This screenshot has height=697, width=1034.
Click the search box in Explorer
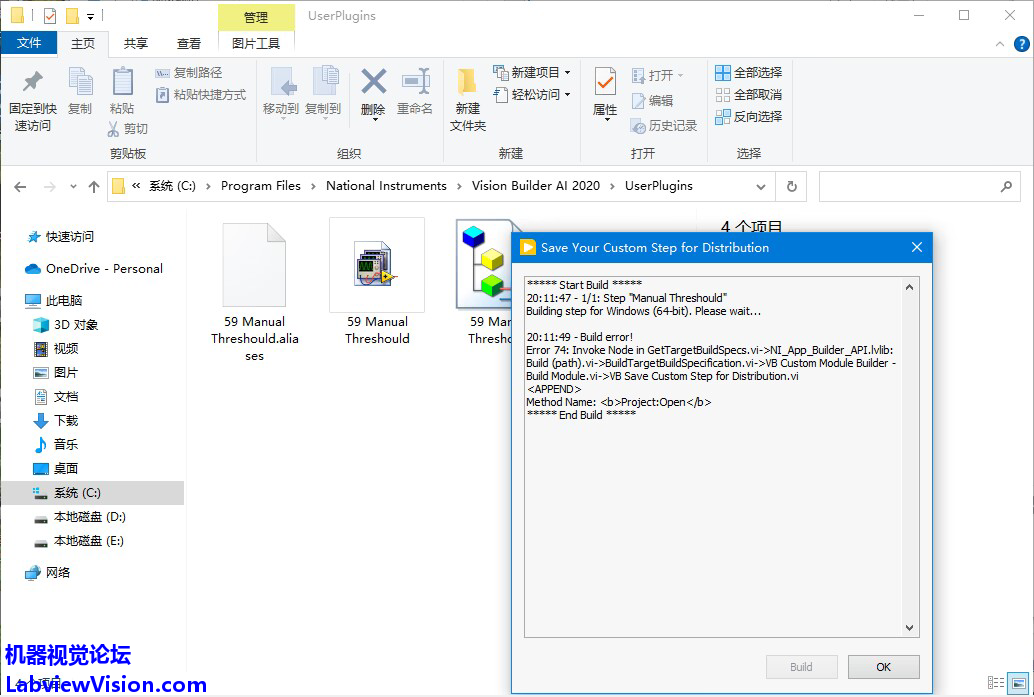click(x=908, y=186)
